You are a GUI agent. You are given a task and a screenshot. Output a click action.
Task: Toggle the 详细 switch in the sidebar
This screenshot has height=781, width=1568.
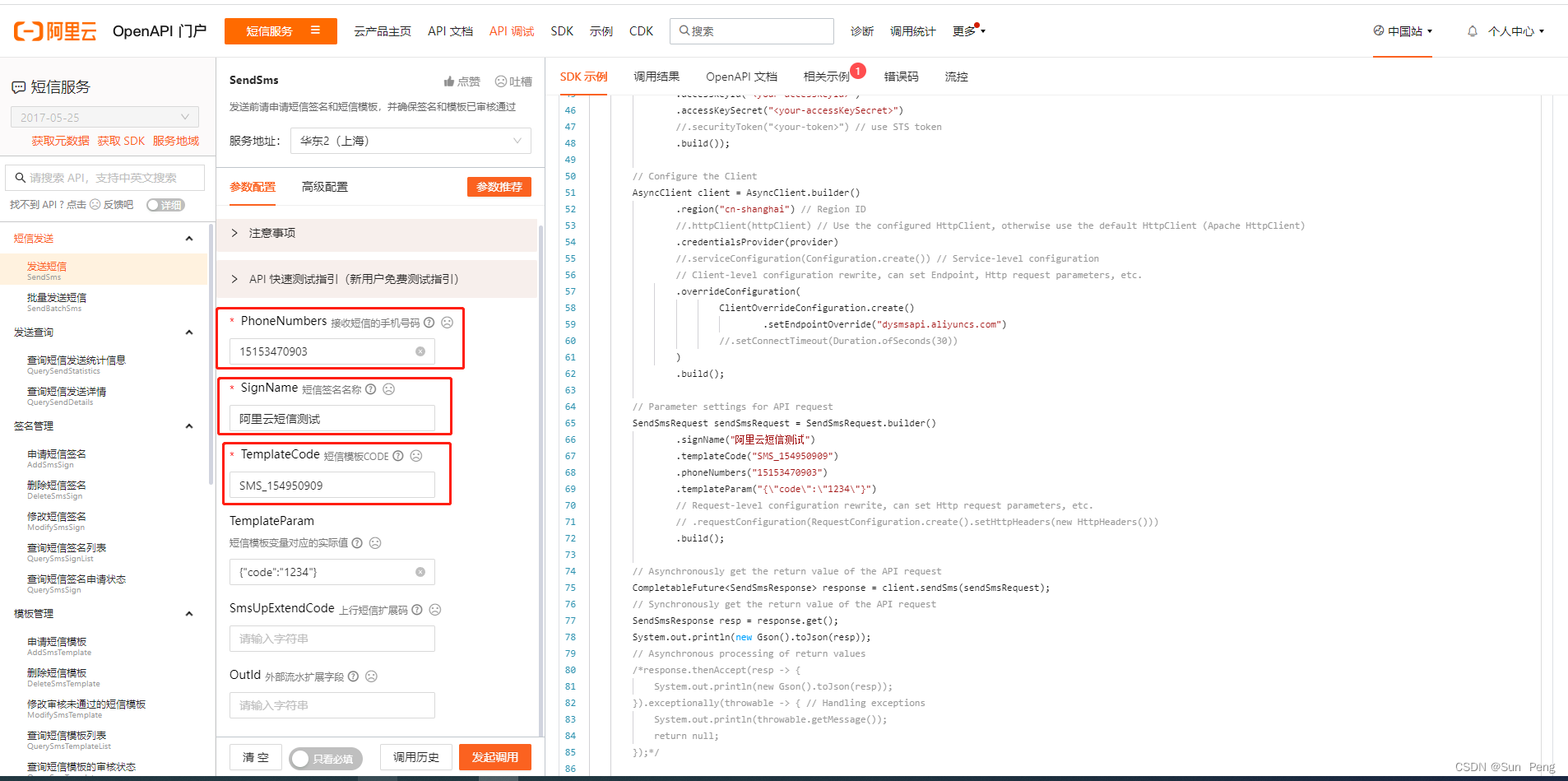pos(165,205)
